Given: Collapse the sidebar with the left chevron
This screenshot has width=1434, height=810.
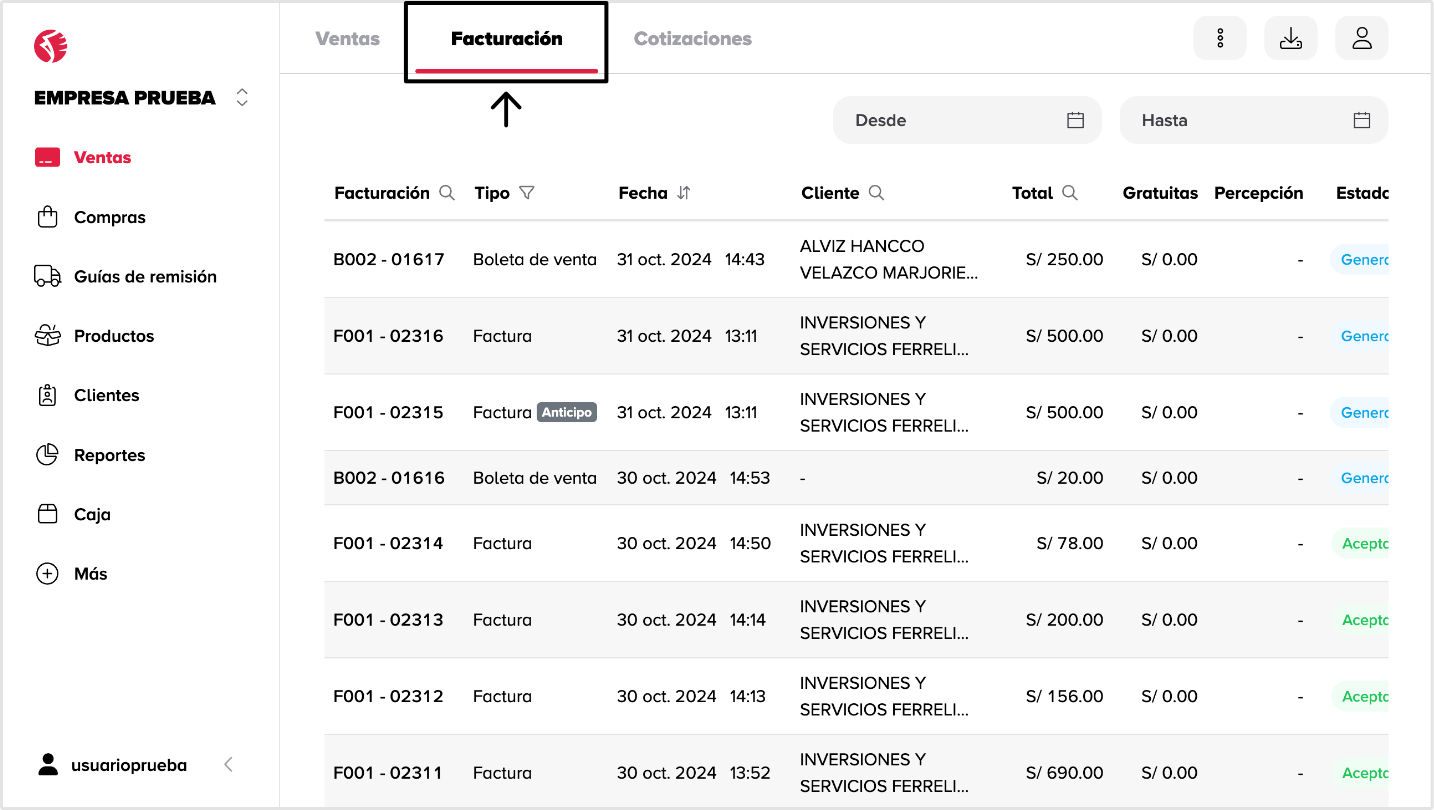Looking at the screenshot, I should [228, 765].
